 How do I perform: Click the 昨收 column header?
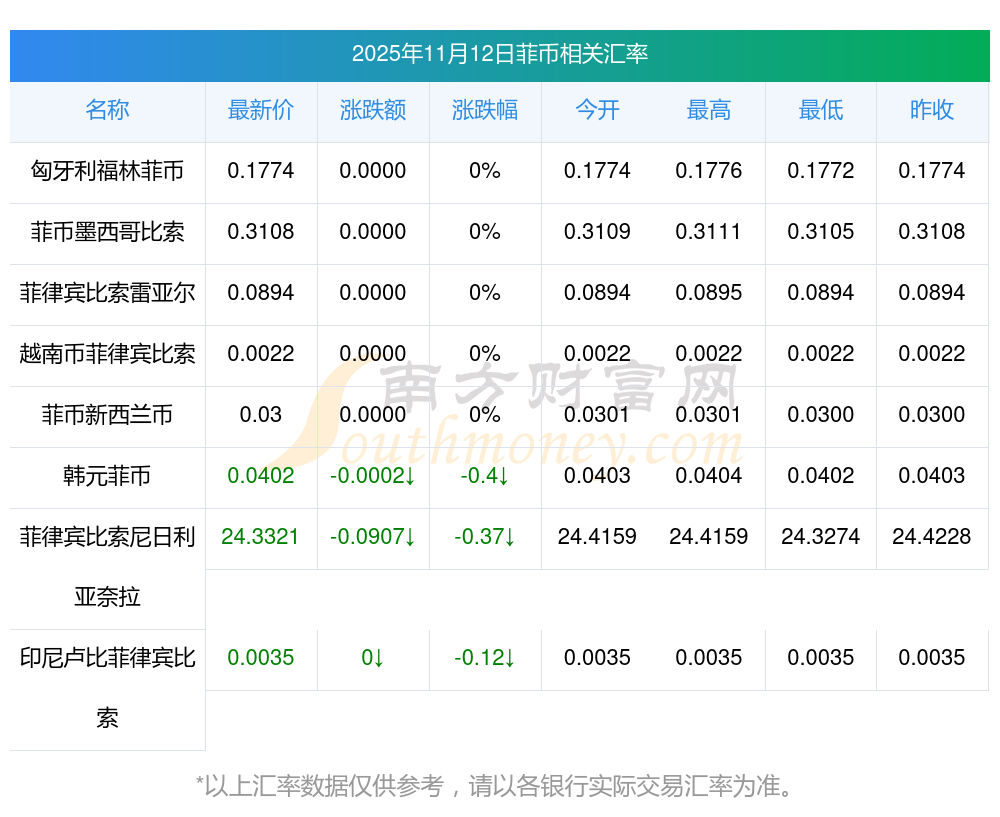click(x=932, y=111)
